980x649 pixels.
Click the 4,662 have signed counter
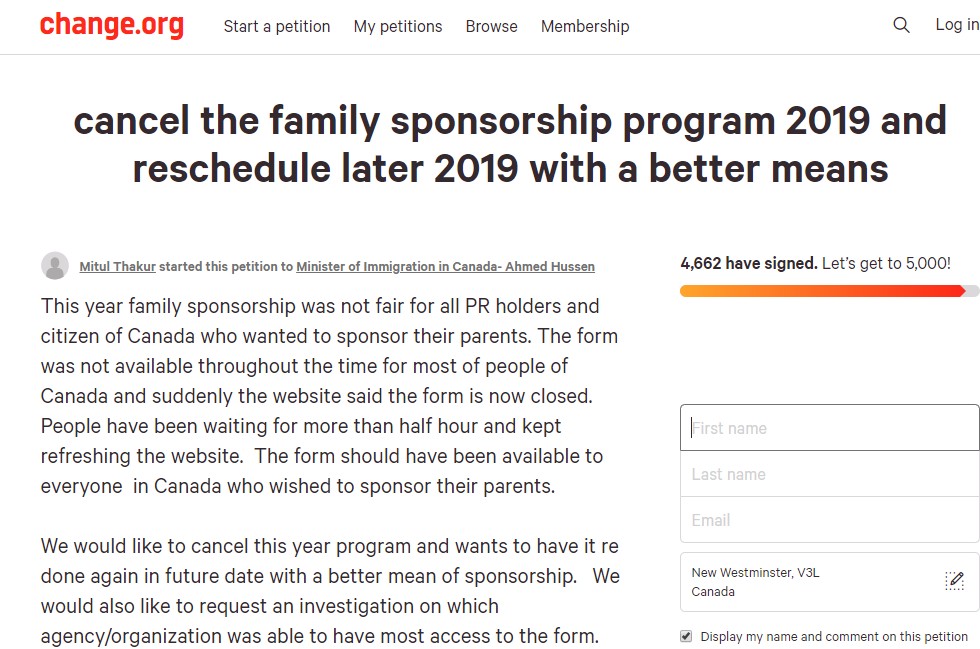point(748,264)
